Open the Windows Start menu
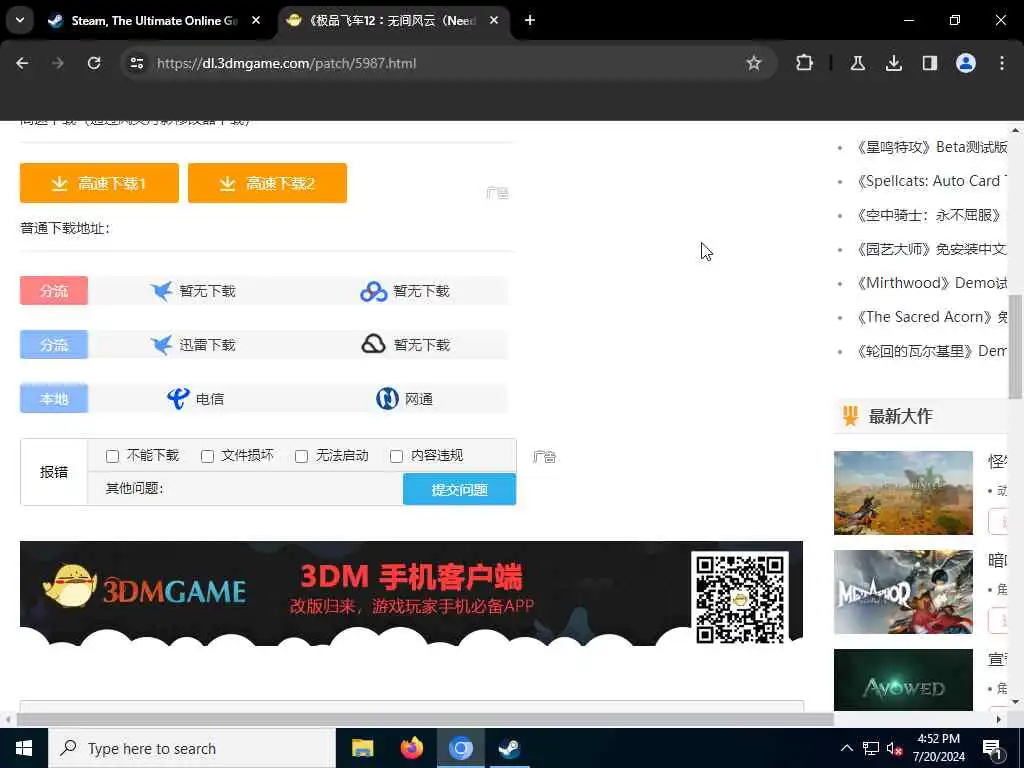1024x768 pixels. (24, 748)
